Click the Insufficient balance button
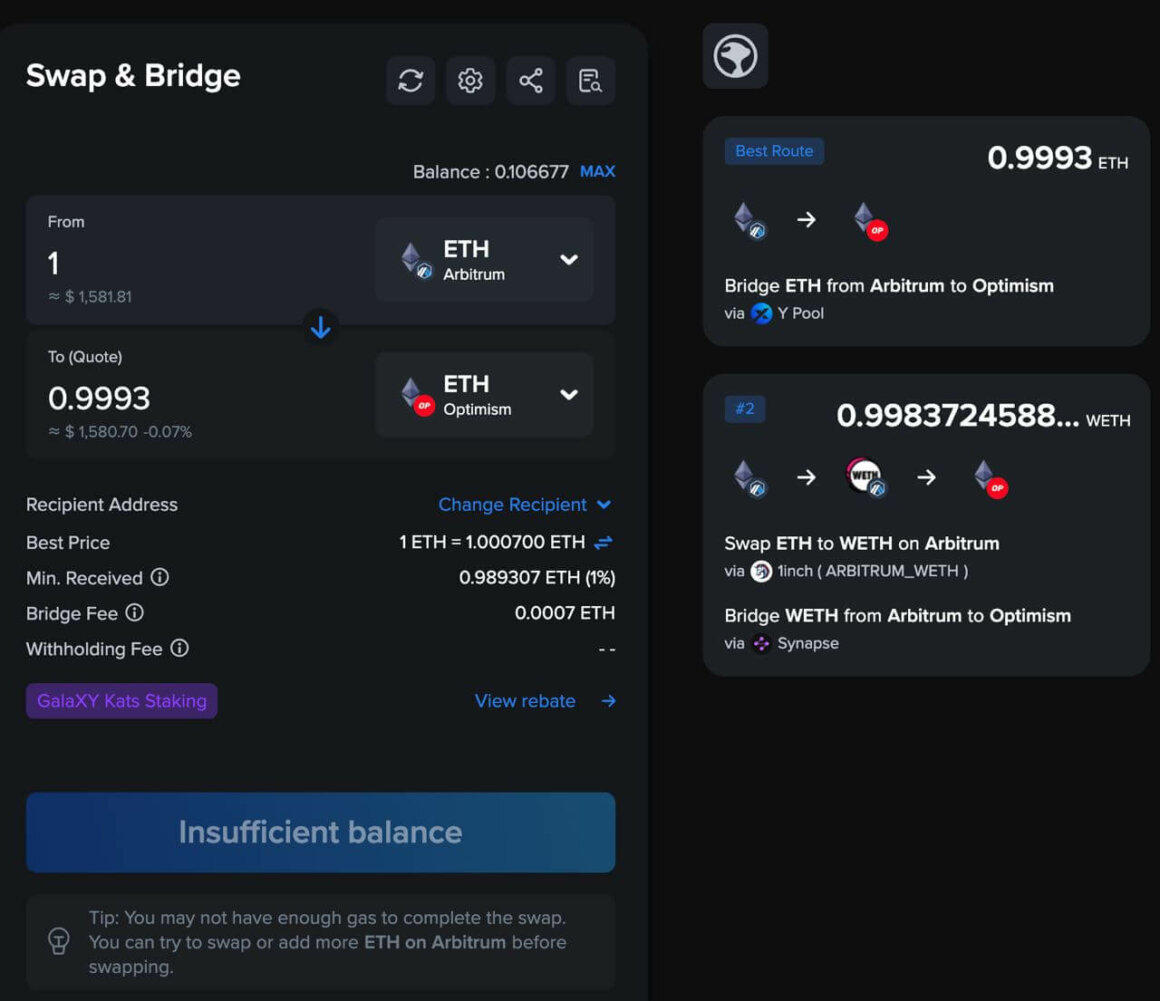Viewport: 1160px width, 1001px height. coord(320,832)
